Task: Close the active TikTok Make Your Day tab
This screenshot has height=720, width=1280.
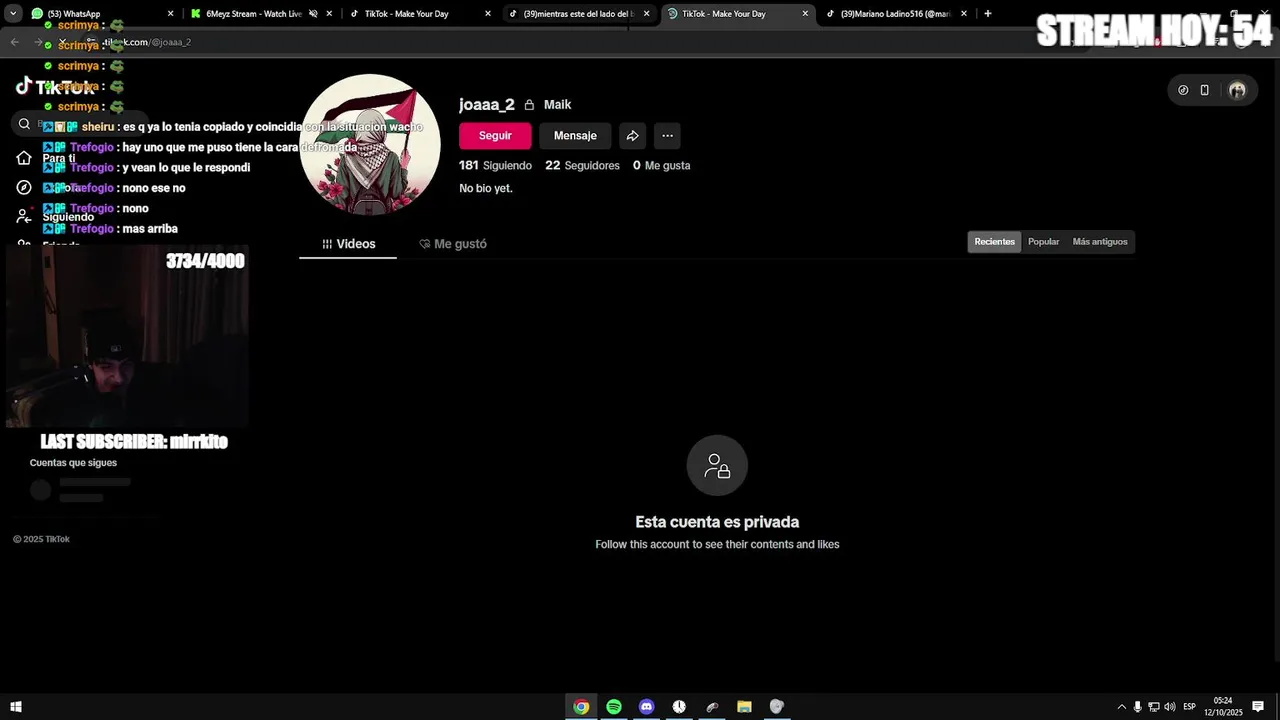Action: (x=805, y=14)
